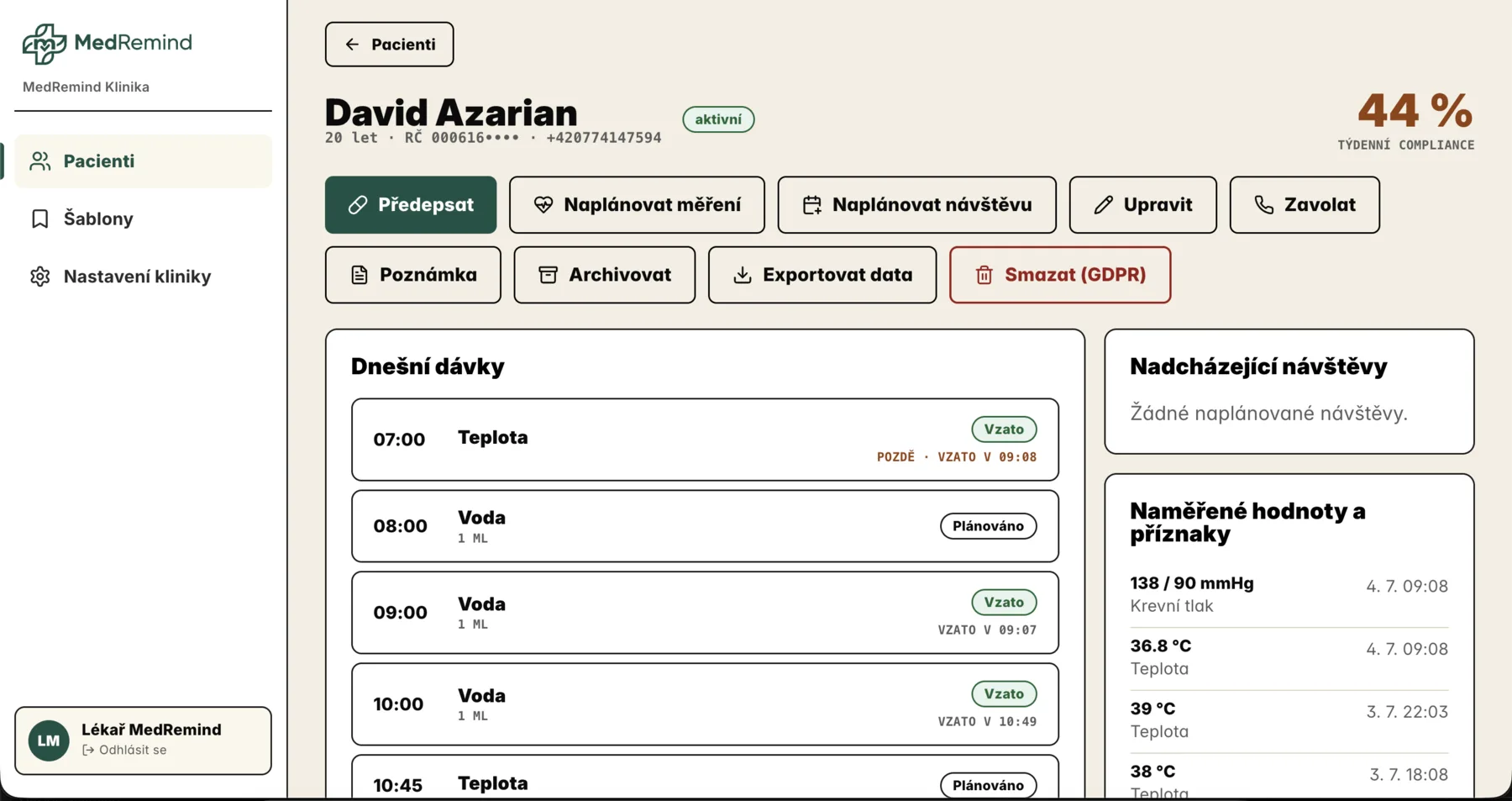Click the aktivní status badge
Screen dimensions: 1512x801
718,119
